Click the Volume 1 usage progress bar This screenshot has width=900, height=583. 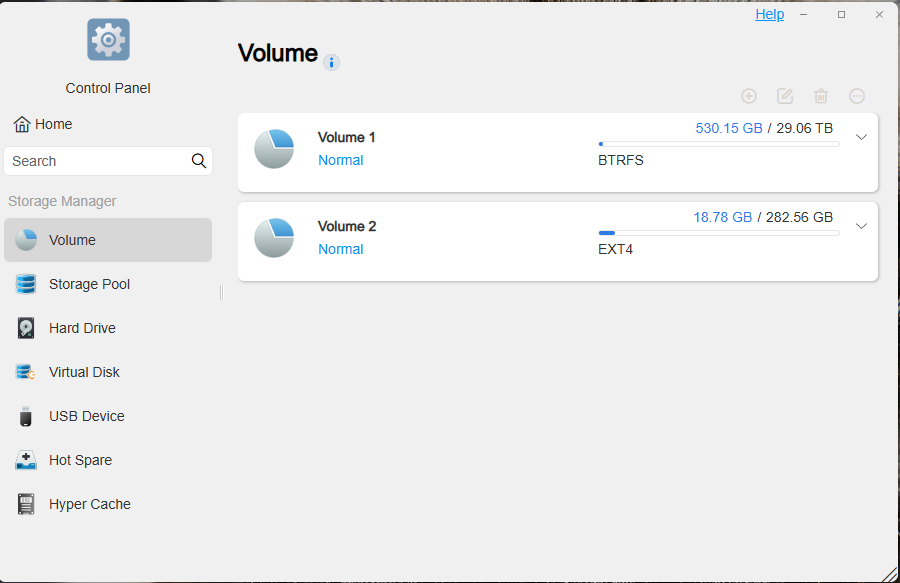pos(719,144)
